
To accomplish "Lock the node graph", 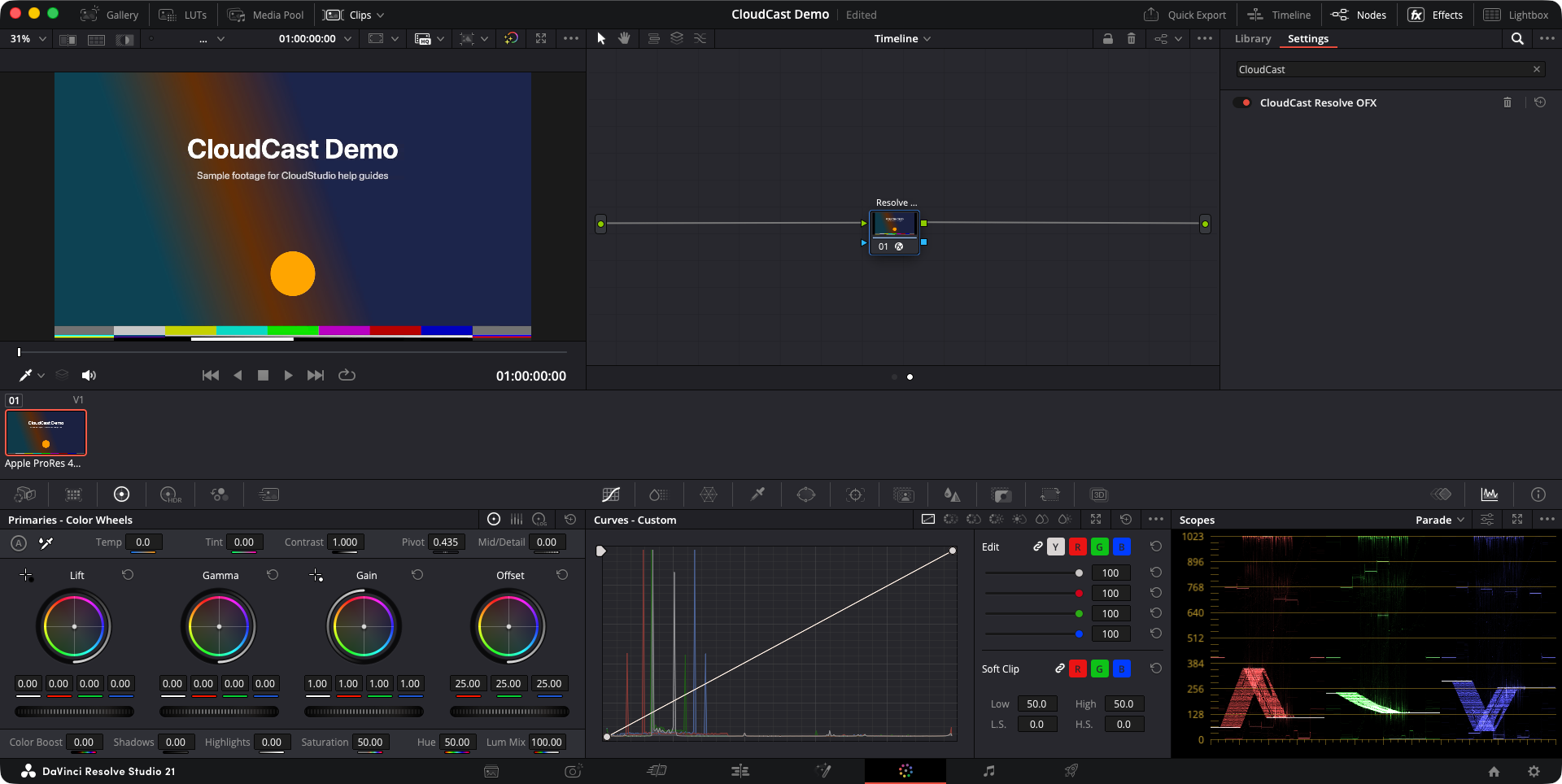I will (x=1108, y=38).
